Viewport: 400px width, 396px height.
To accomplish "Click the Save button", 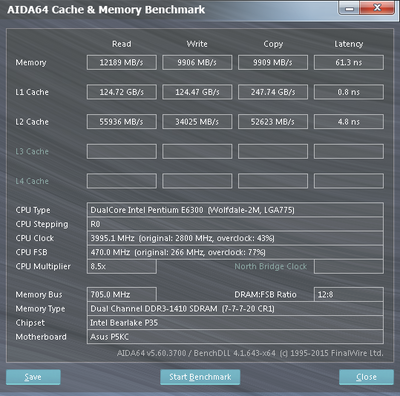I will point(33,377).
